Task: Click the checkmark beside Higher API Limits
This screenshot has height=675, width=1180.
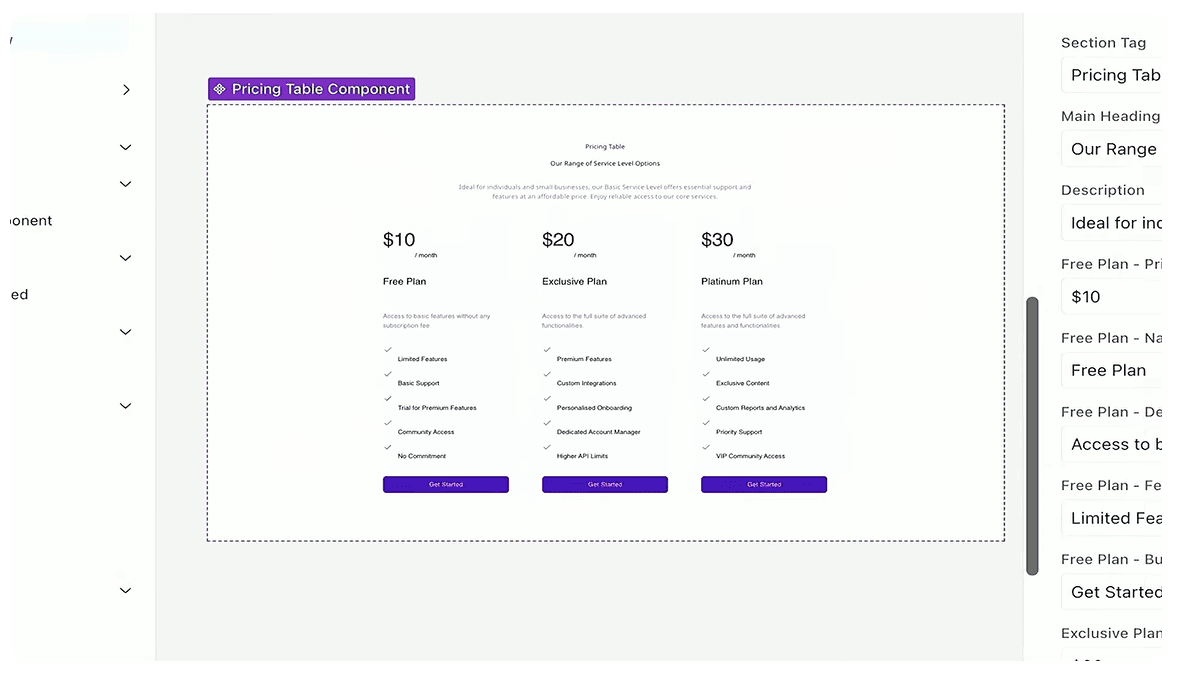Action: [546, 449]
